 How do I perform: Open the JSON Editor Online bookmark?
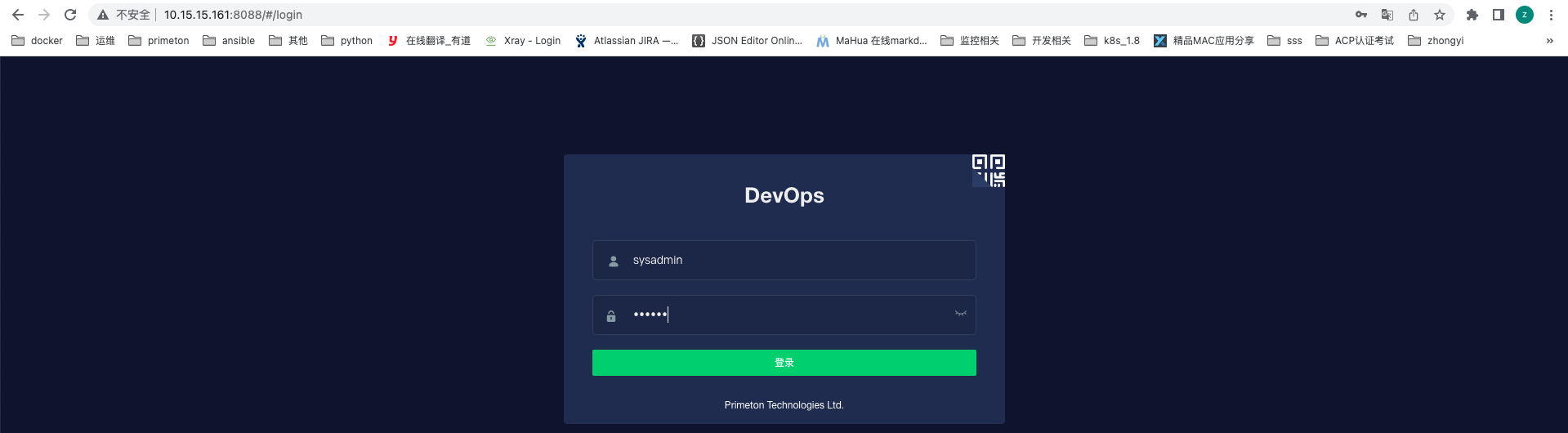click(748, 40)
